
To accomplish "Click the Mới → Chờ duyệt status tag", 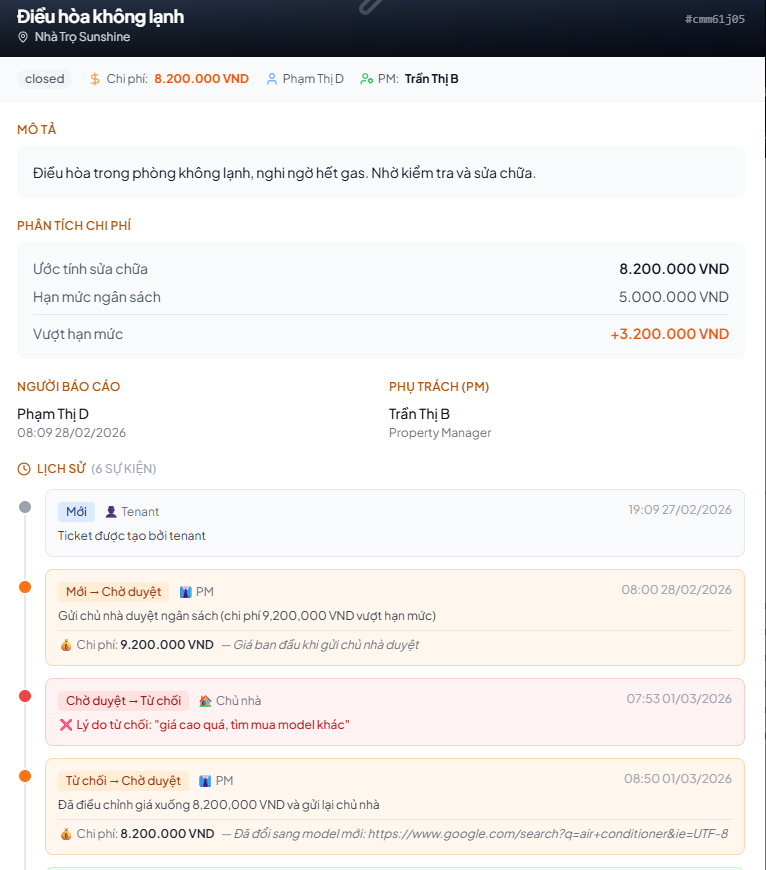I will click(113, 592).
